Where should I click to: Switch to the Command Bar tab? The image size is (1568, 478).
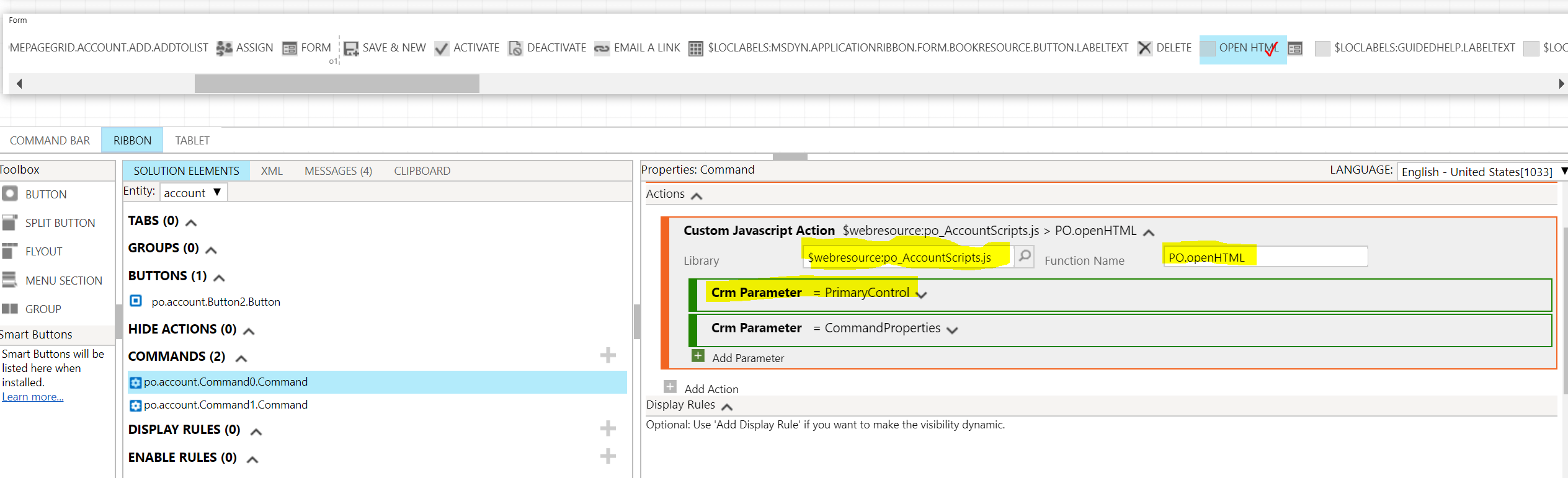tap(50, 141)
